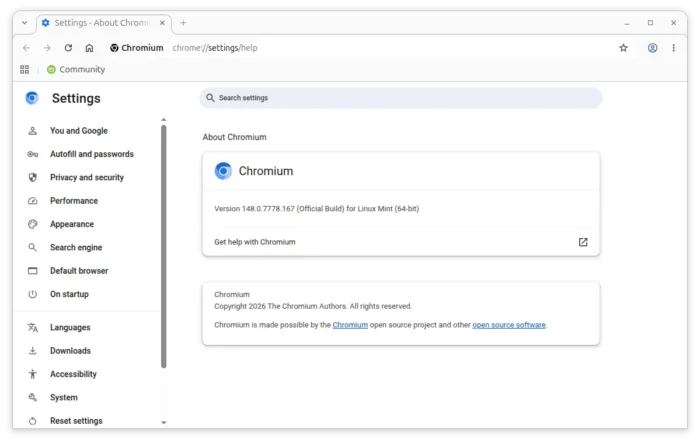This screenshot has height=443, width=700.
Task: Open the three-dot browser menu
Action: pyautogui.click(x=673, y=48)
